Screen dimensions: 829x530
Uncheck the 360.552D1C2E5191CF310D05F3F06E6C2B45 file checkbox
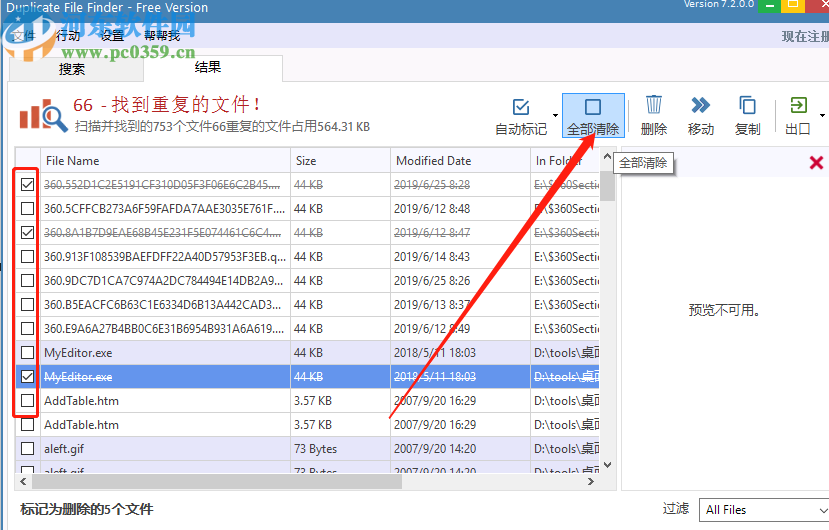27,185
